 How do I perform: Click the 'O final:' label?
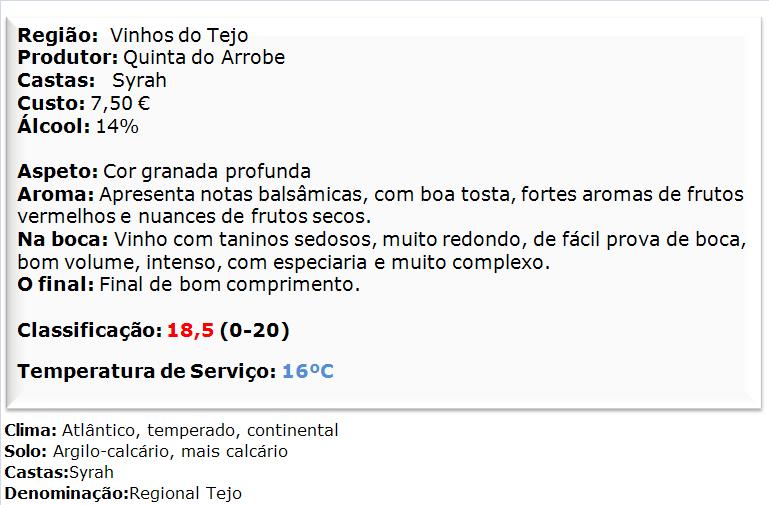pyautogui.click(x=56, y=285)
